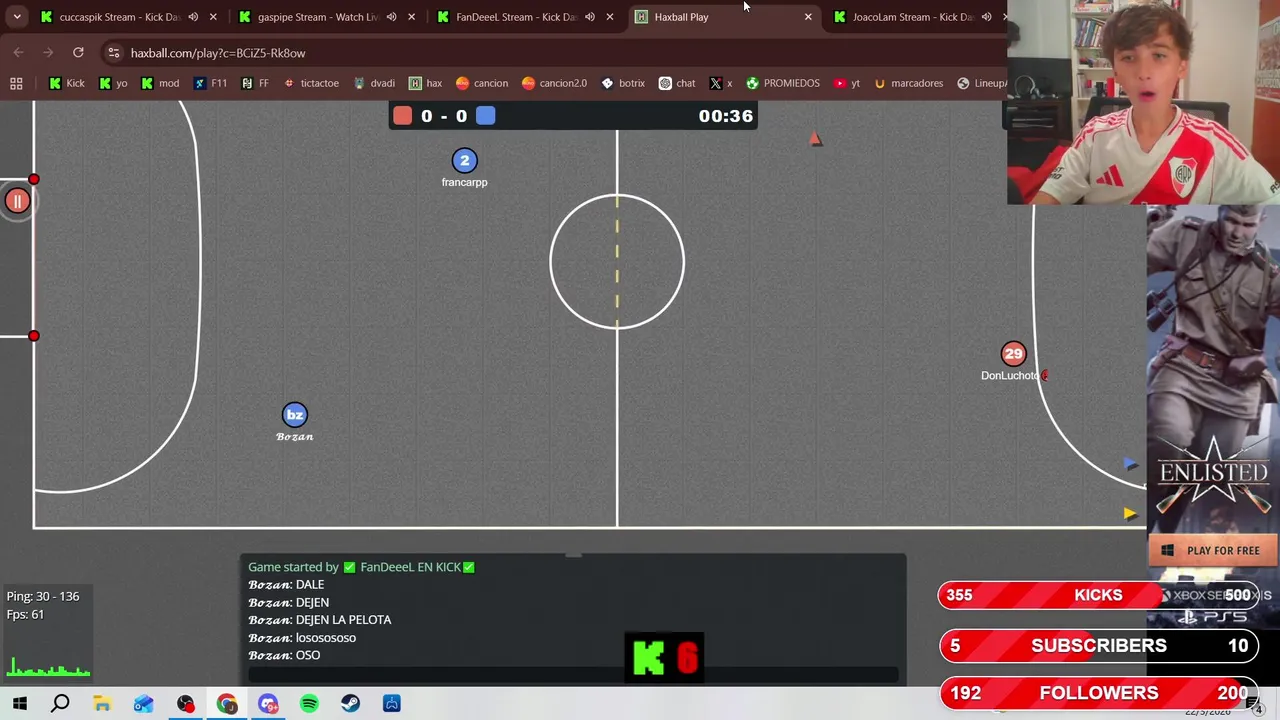Click the 00:36 game timer
This screenshot has width=1280, height=720.
726,116
